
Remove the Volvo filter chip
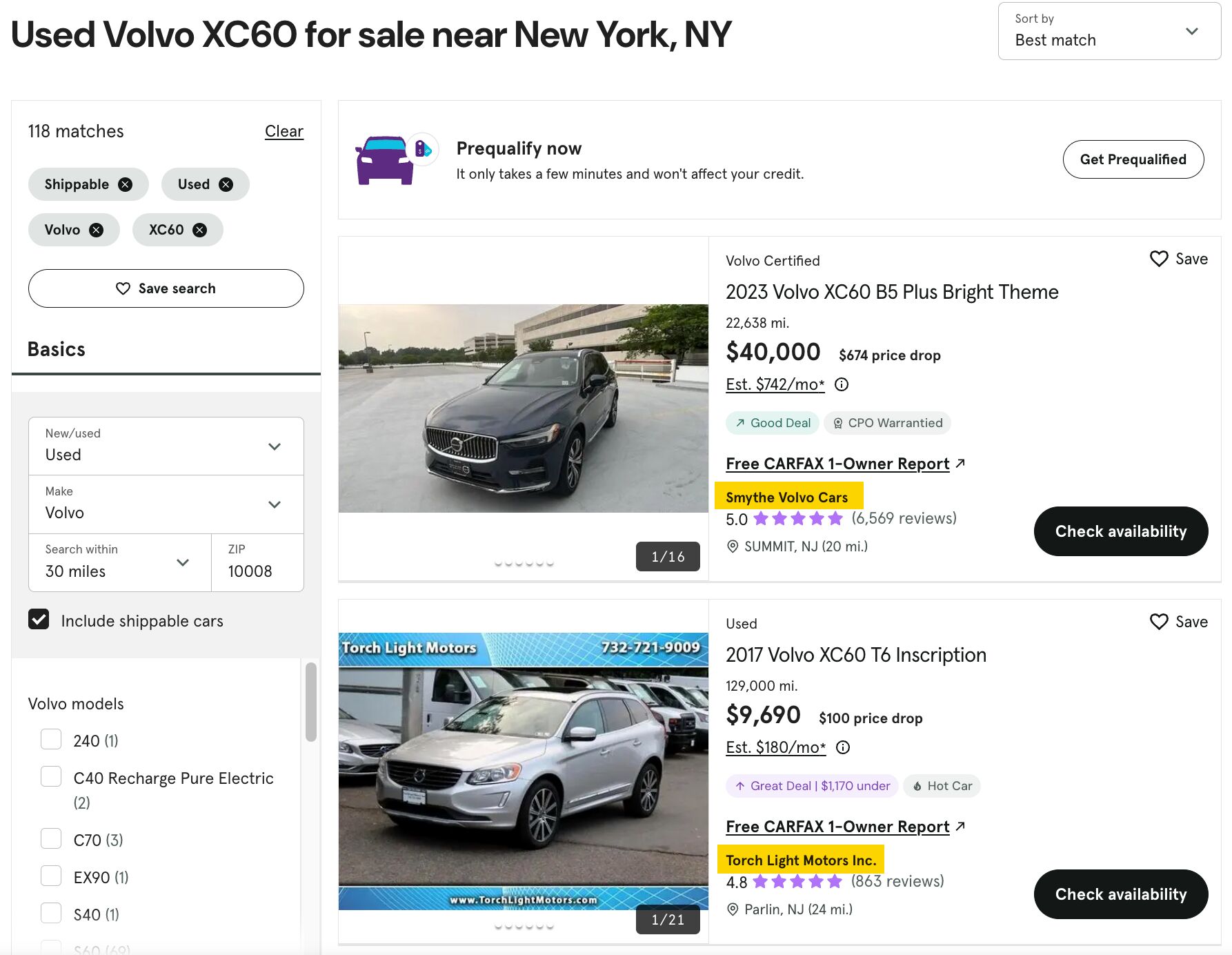(97, 230)
